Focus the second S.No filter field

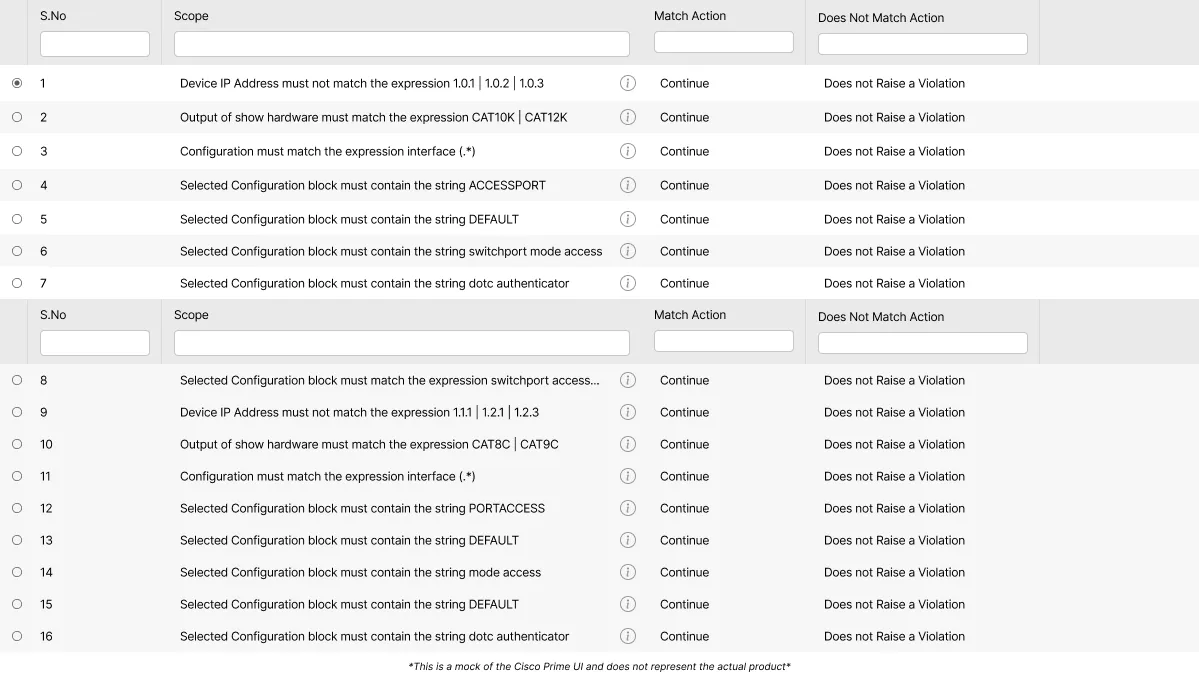pos(95,343)
